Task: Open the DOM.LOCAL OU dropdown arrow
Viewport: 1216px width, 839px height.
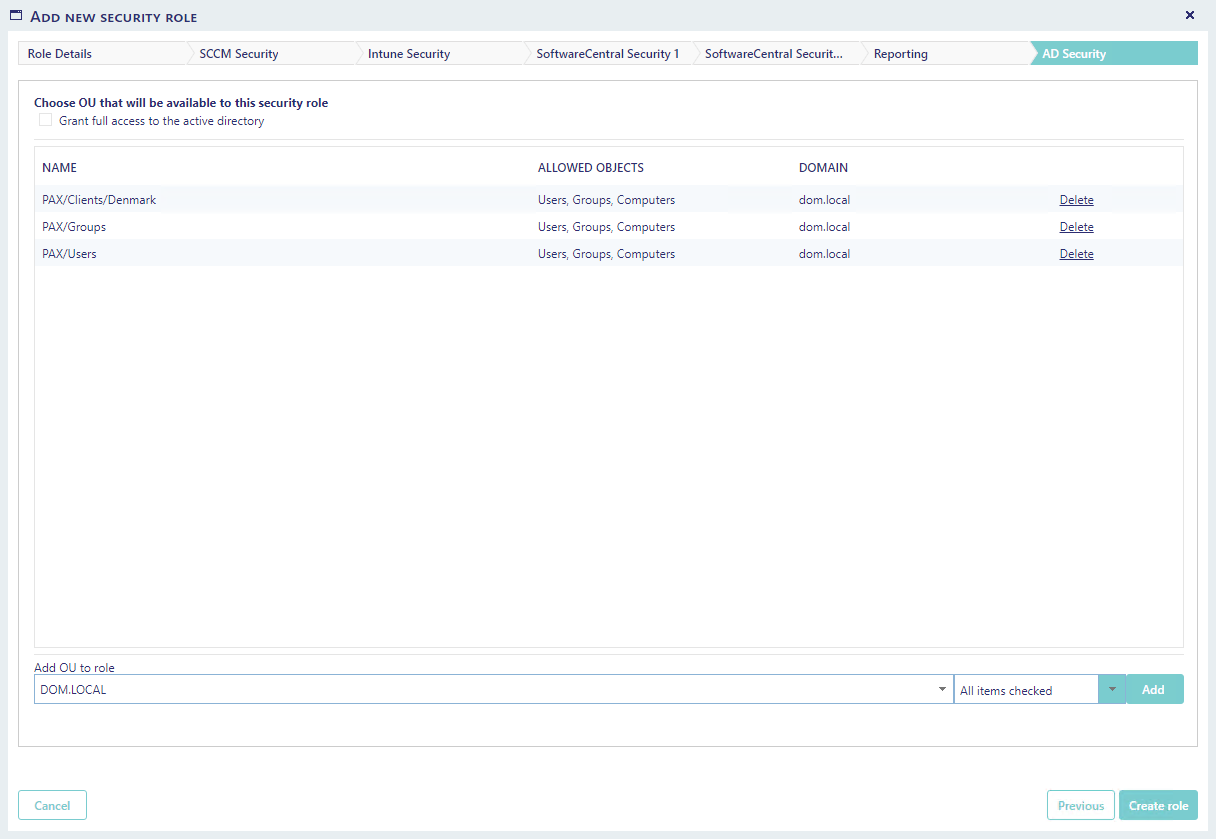Action: 942,690
